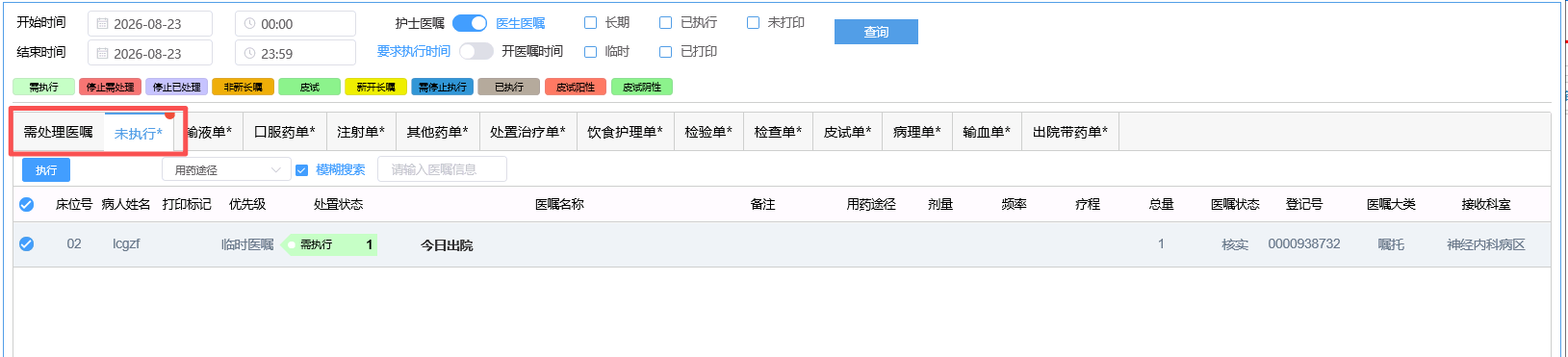Check the 长期 checkbox
Viewport: 1568px width, 357px height.
tap(591, 22)
